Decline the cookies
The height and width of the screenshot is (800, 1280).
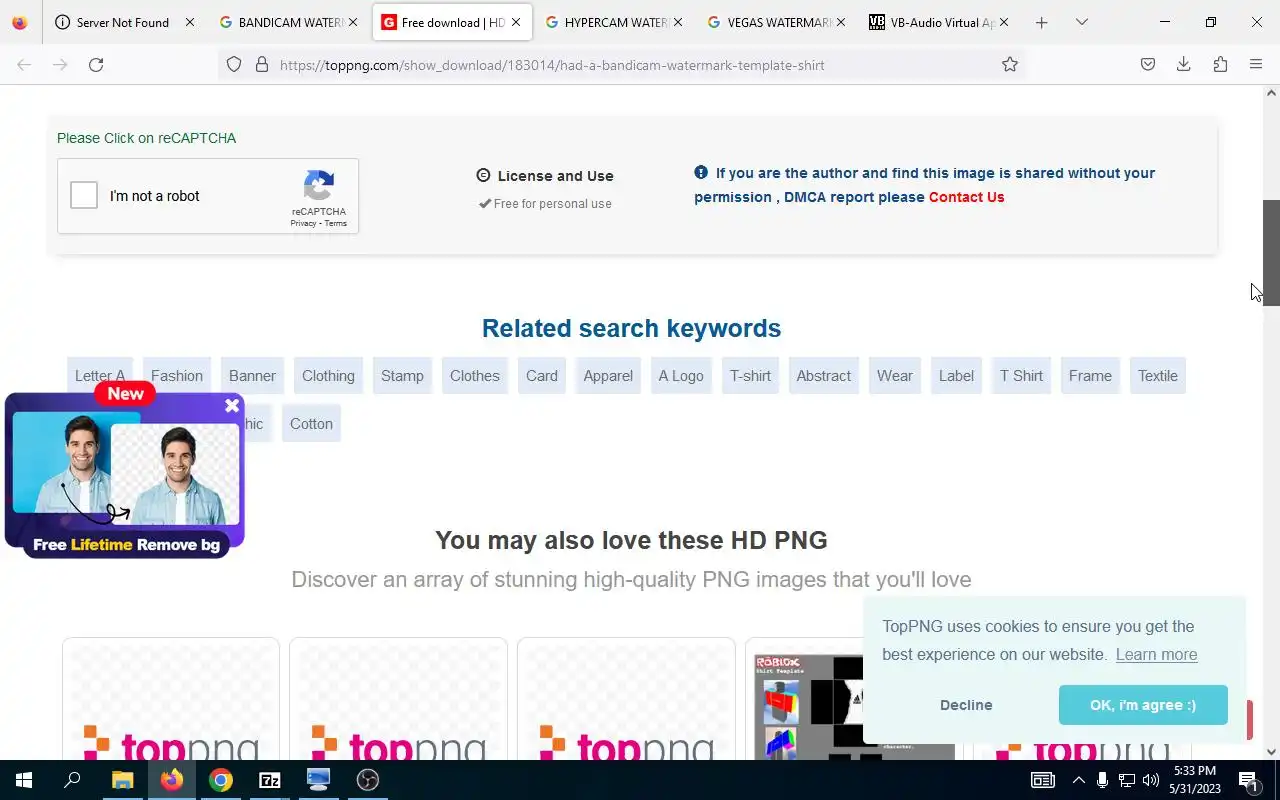click(966, 705)
